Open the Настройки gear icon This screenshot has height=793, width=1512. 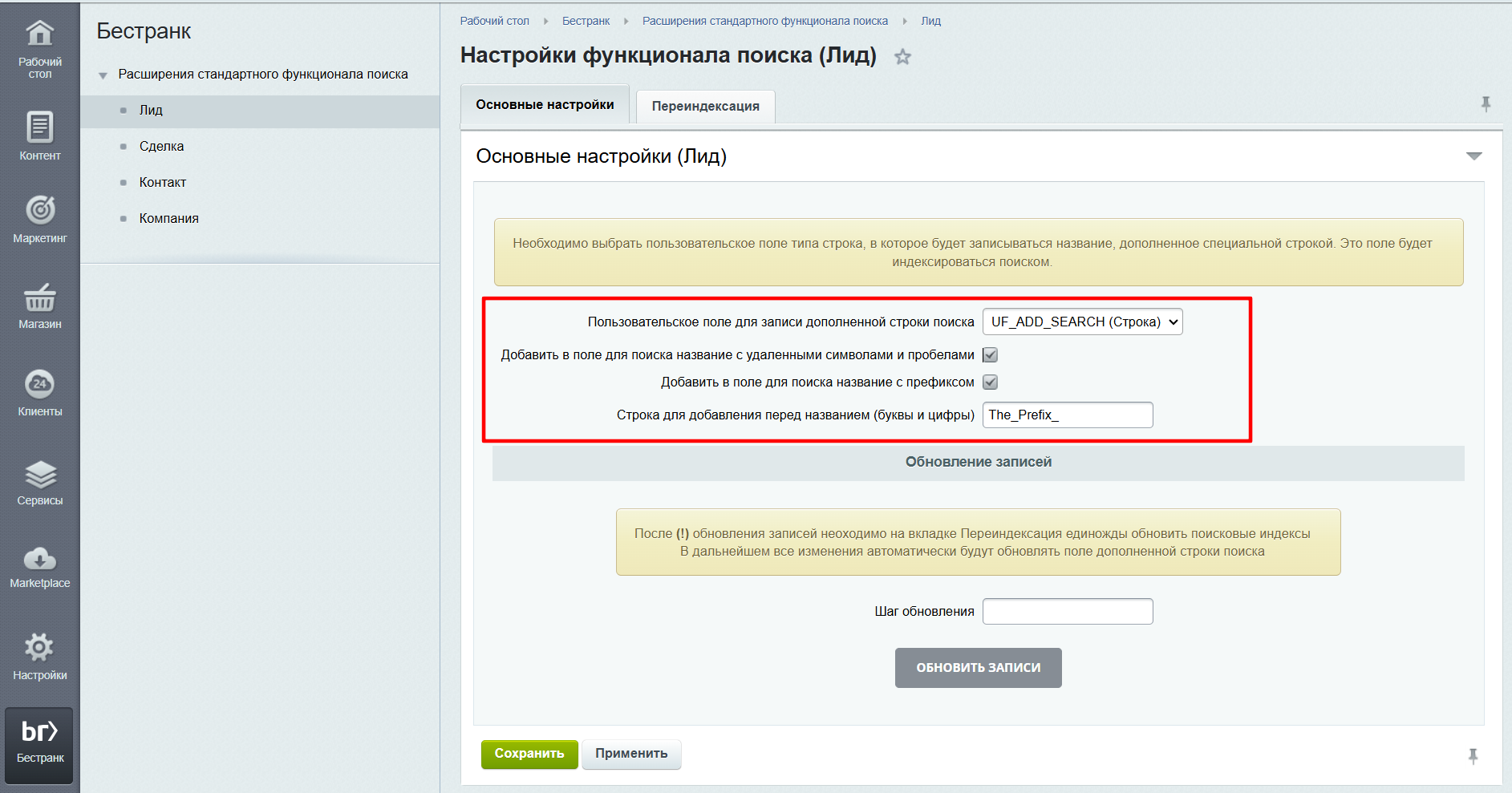tap(39, 648)
